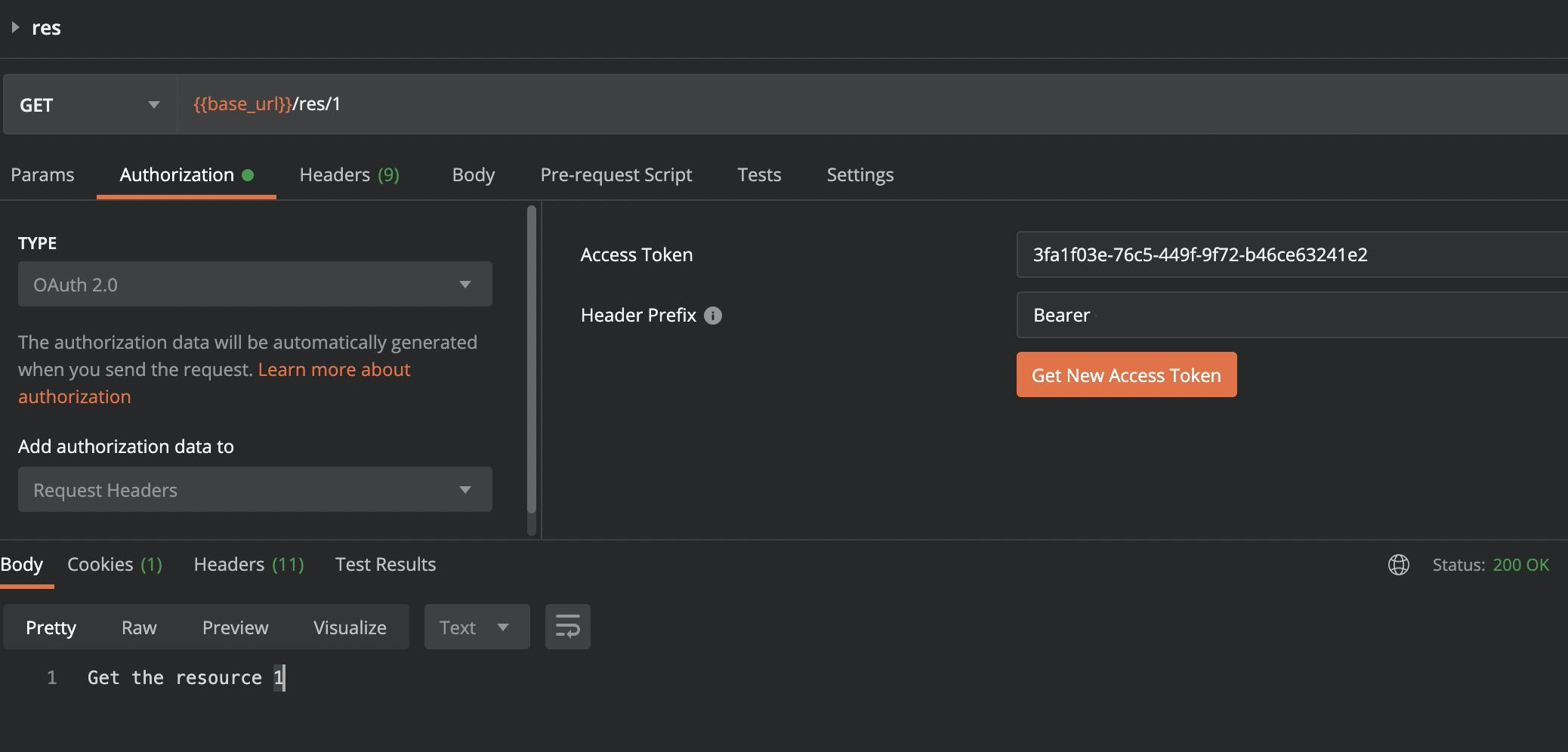Viewport: 1568px width, 752px height.
Task: Switch to the Params tab
Action: pos(42,175)
